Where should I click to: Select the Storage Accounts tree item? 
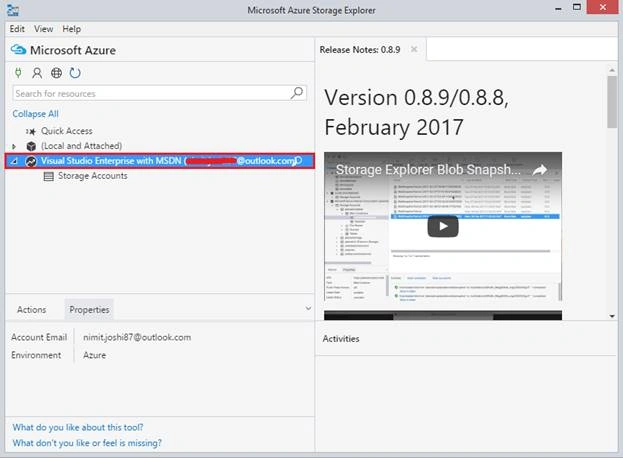click(x=93, y=176)
